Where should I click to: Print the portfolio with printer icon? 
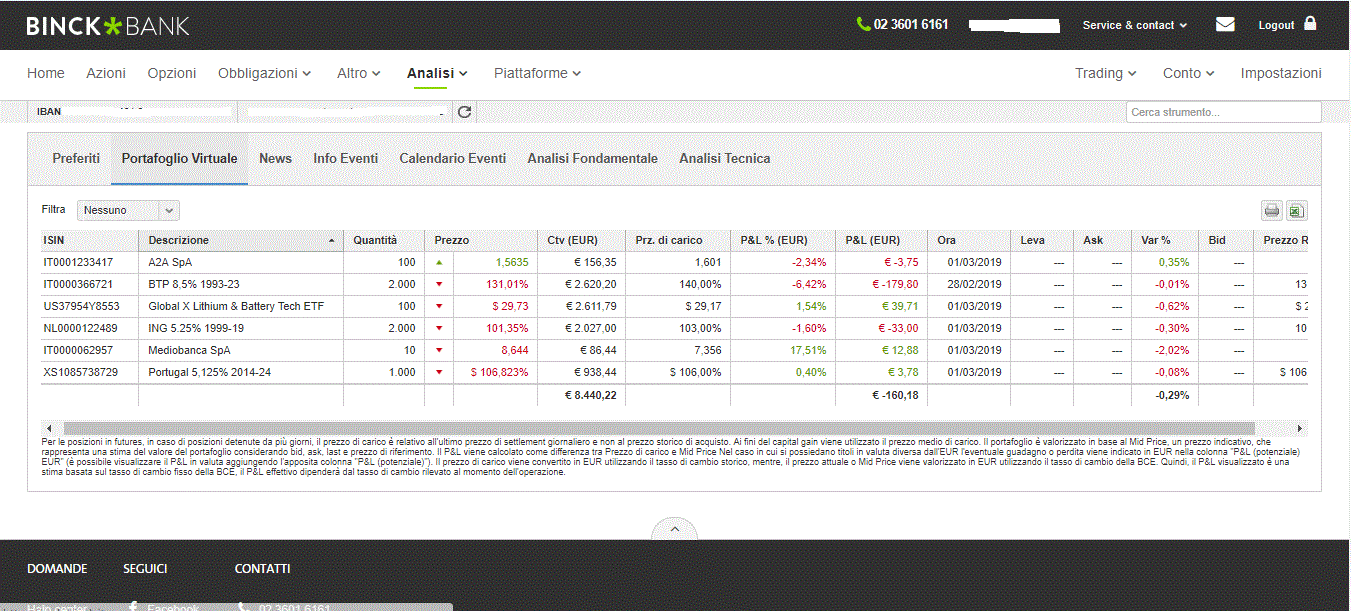[1271, 211]
